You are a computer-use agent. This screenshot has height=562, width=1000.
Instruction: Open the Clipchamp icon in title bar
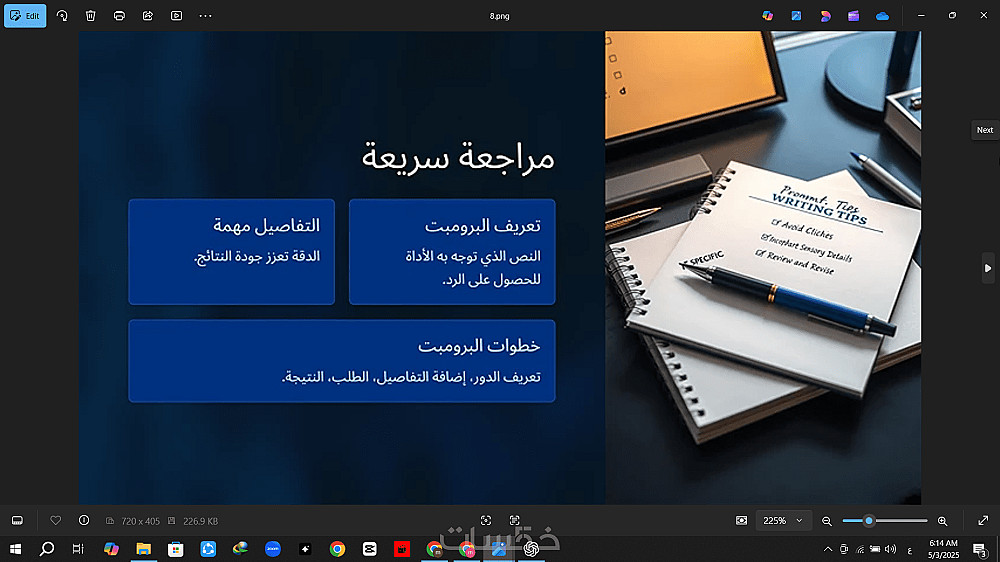coord(853,16)
